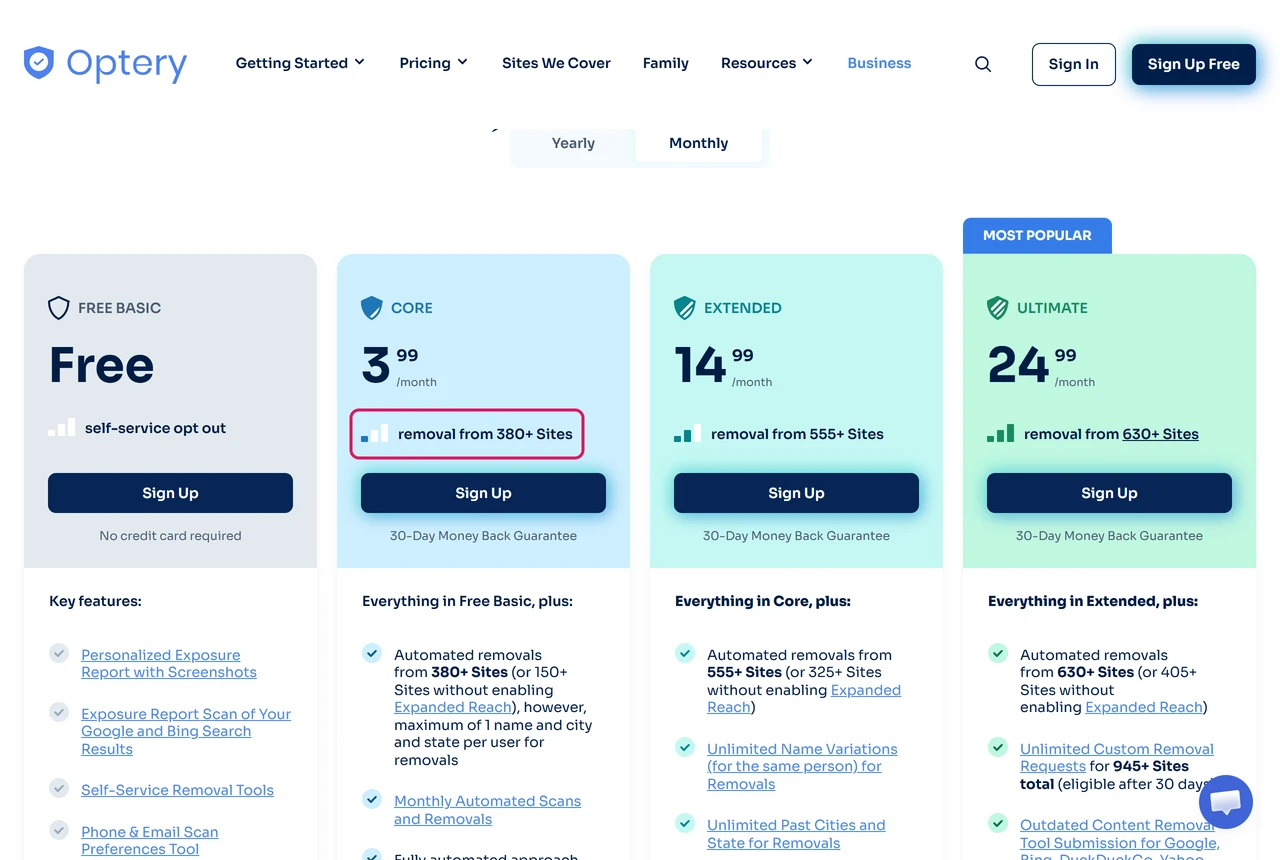Open the search magnifier icon
This screenshot has height=860, width=1280.
983,64
